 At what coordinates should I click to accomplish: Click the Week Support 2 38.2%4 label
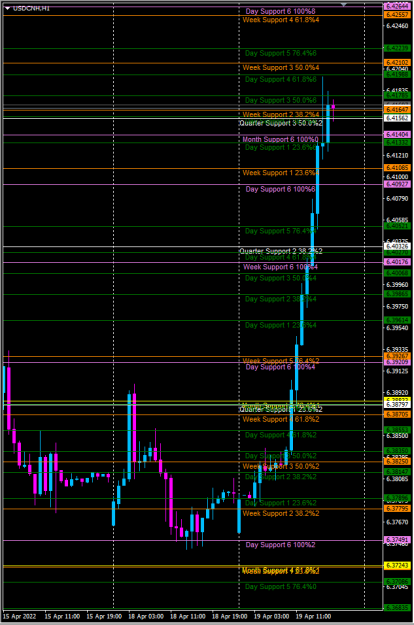[281, 114]
